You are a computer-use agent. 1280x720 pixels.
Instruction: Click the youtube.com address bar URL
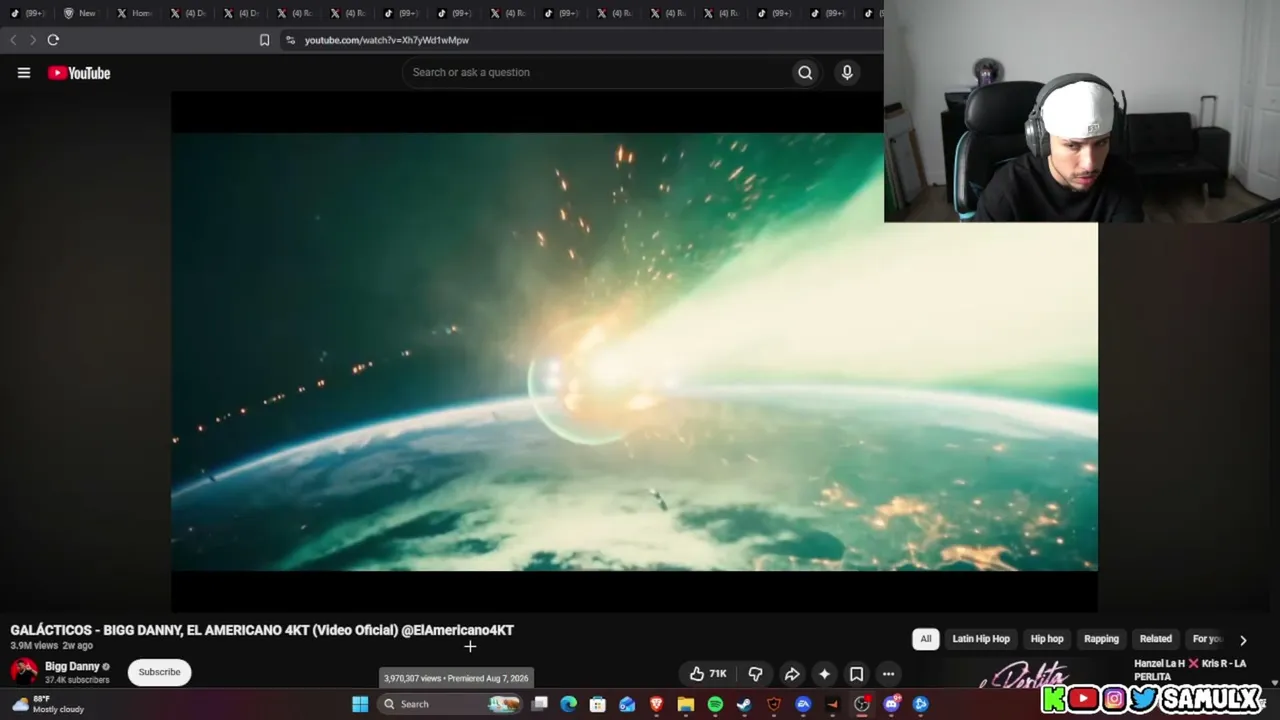(387, 40)
